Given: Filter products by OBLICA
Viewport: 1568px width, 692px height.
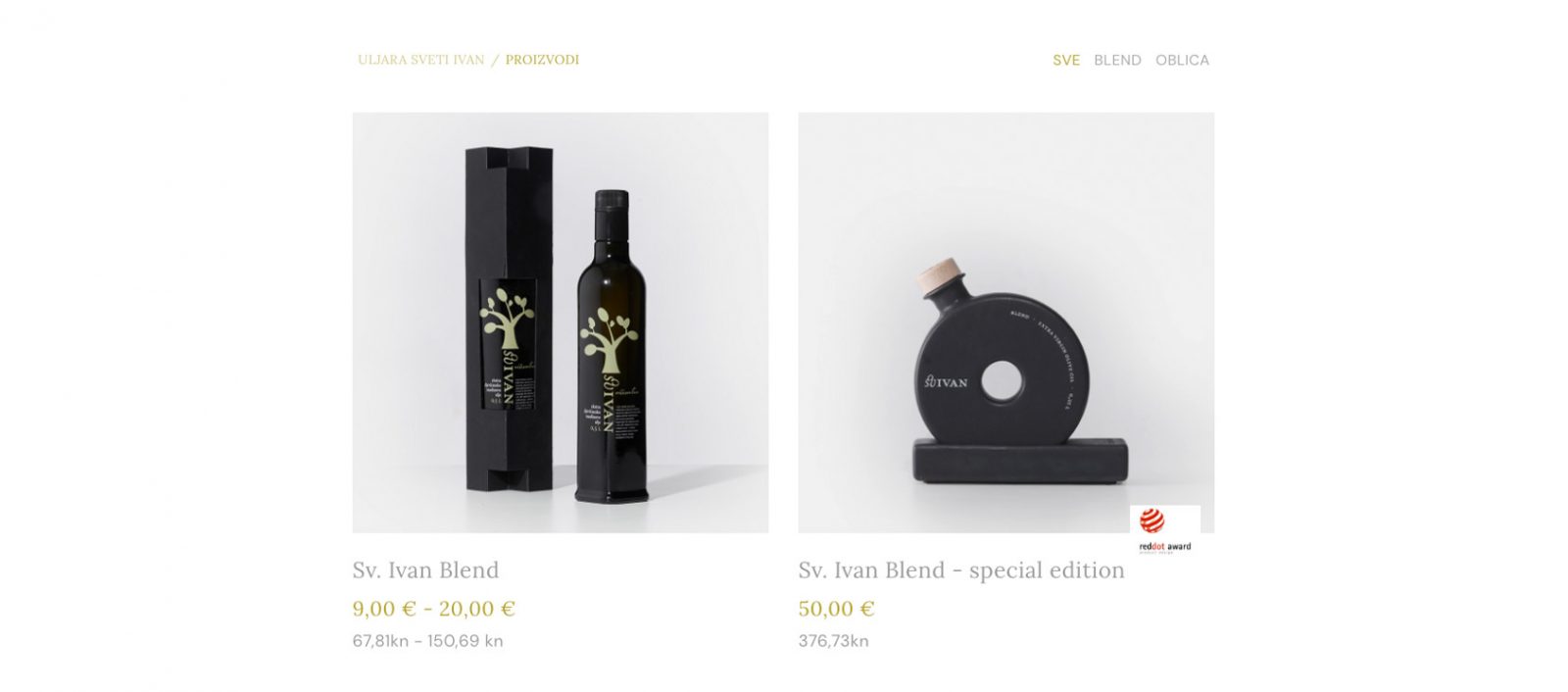Looking at the screenshot, I should click(1182, 60).
